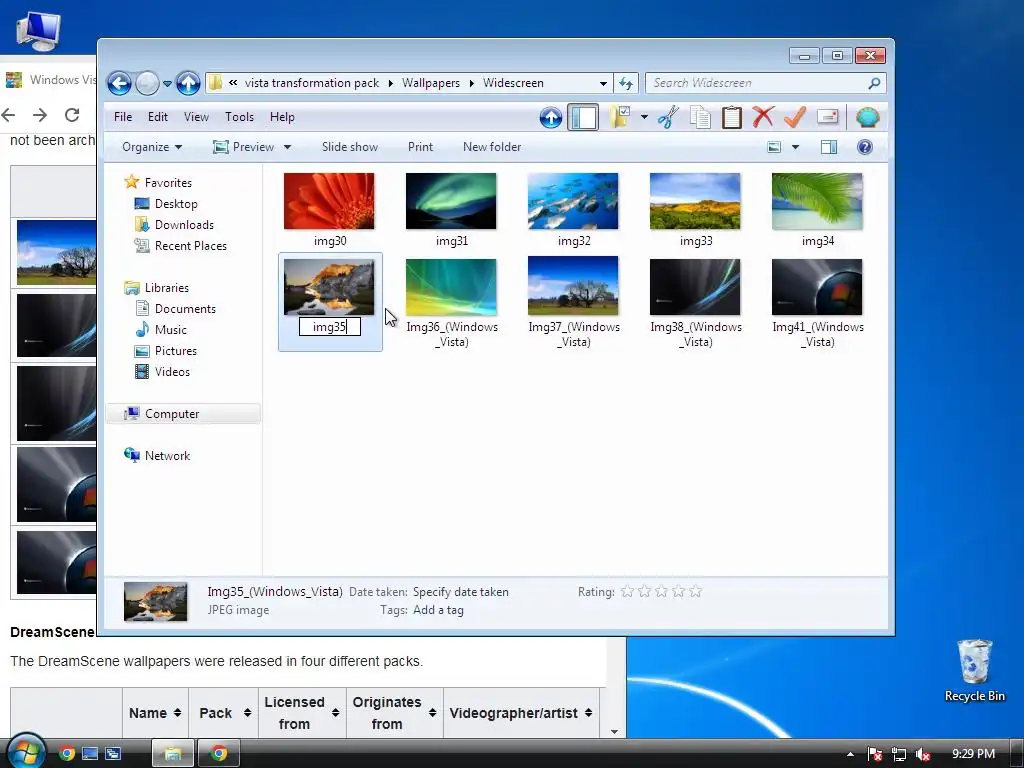Toggle the preview pane button
This screenshot has width=1024, height=768.
click(x=829, y=147)
